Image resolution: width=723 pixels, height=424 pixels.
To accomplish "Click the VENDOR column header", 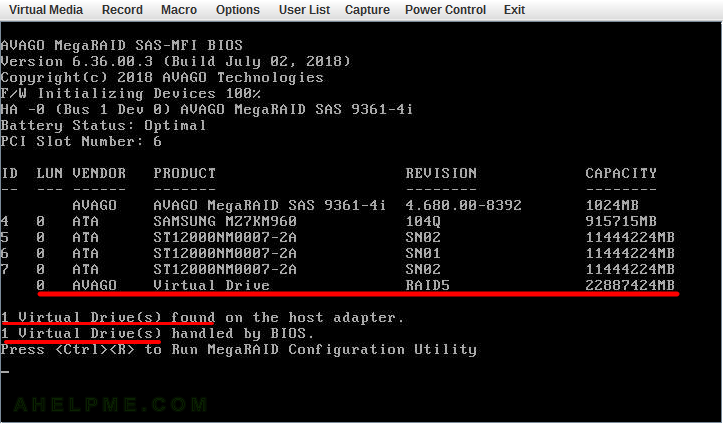I will 99,173.
